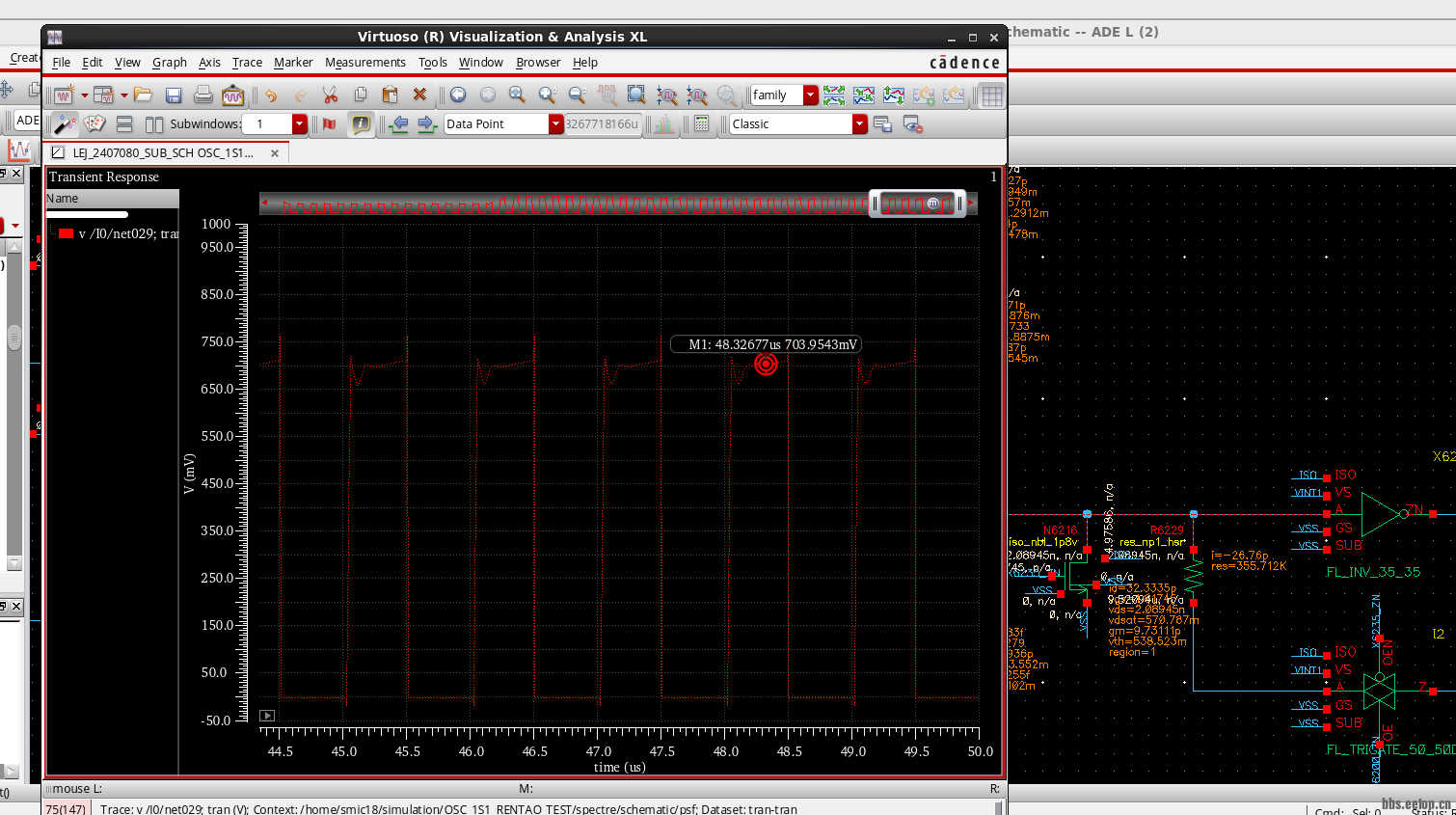This screenshot has height=815, width=1456.
Task: Click the save image picture-frame icon
Action: [232, 95]
